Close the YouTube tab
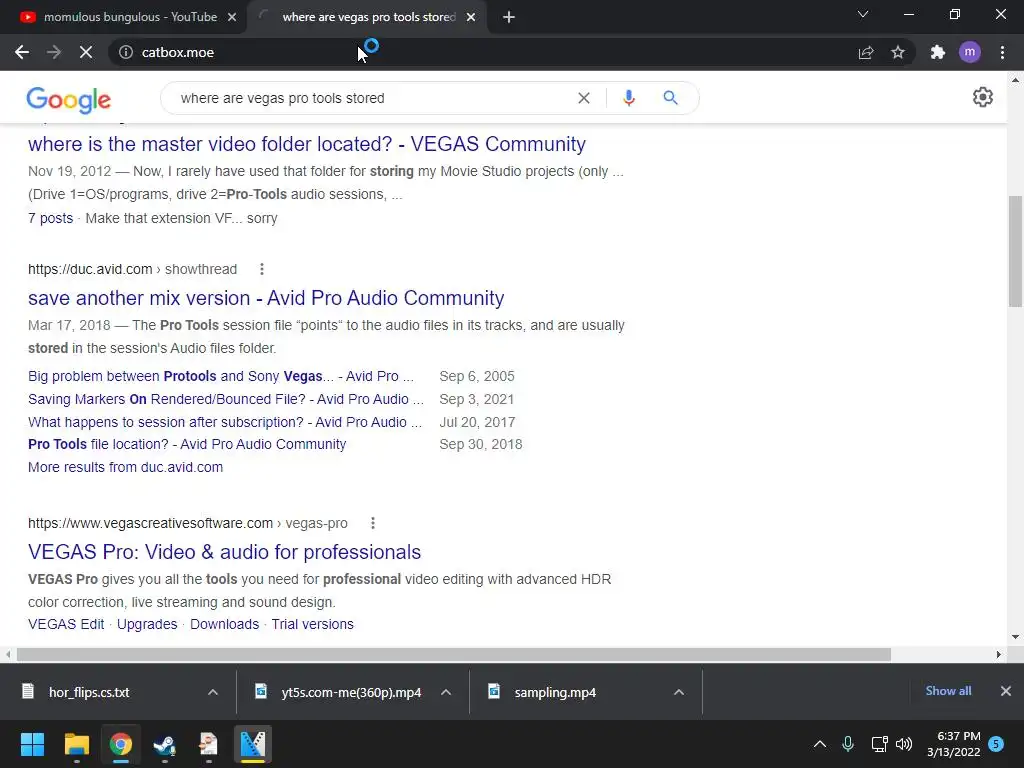Image resolution: width=1024 pixels, height=768 pixels. pos(232,18)
